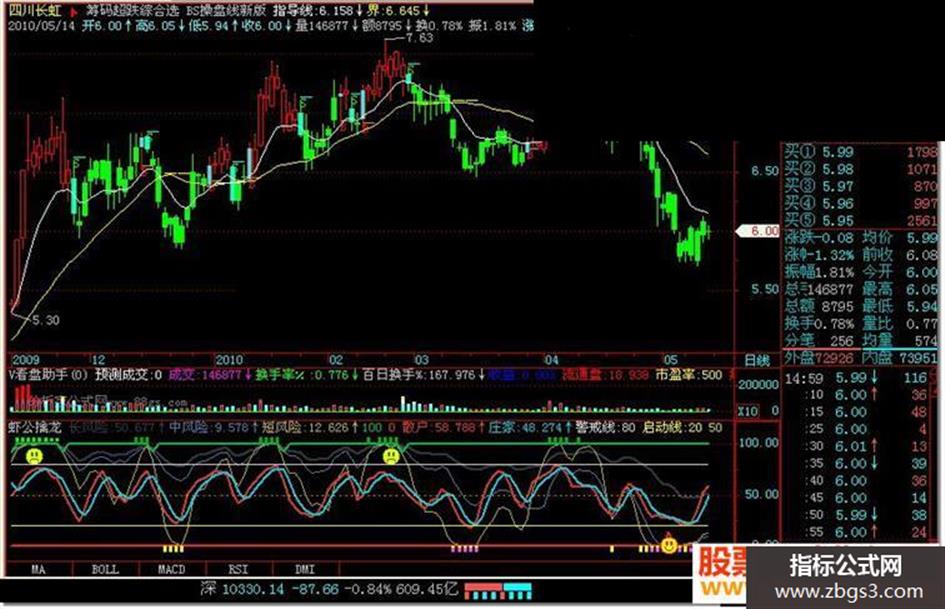Click the 警戒线:80 readout
Image resolution: width=945 pixels, height=609 pixels.
click(x=605, y=428)
